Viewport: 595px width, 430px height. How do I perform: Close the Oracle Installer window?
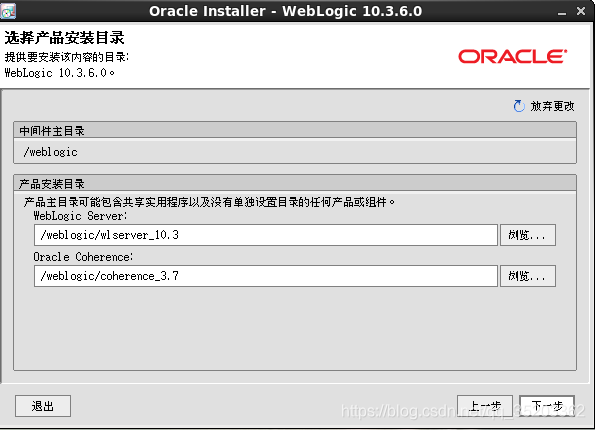coord(581,11)
